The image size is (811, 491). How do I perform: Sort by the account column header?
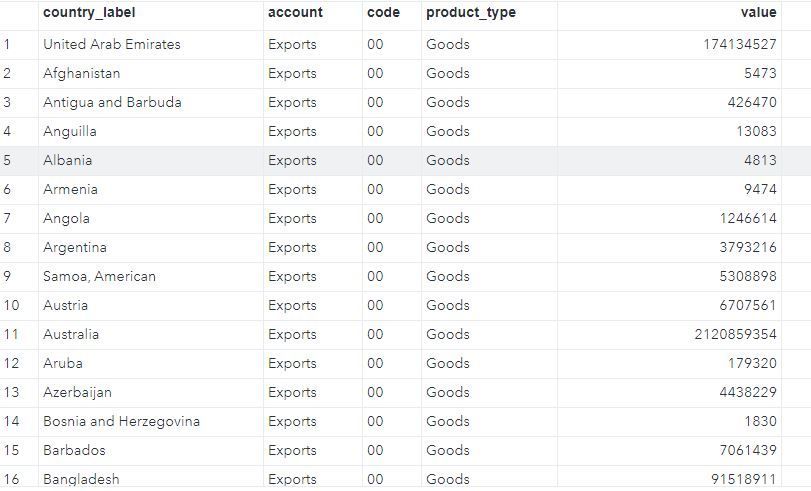click(x=295, y=13)
